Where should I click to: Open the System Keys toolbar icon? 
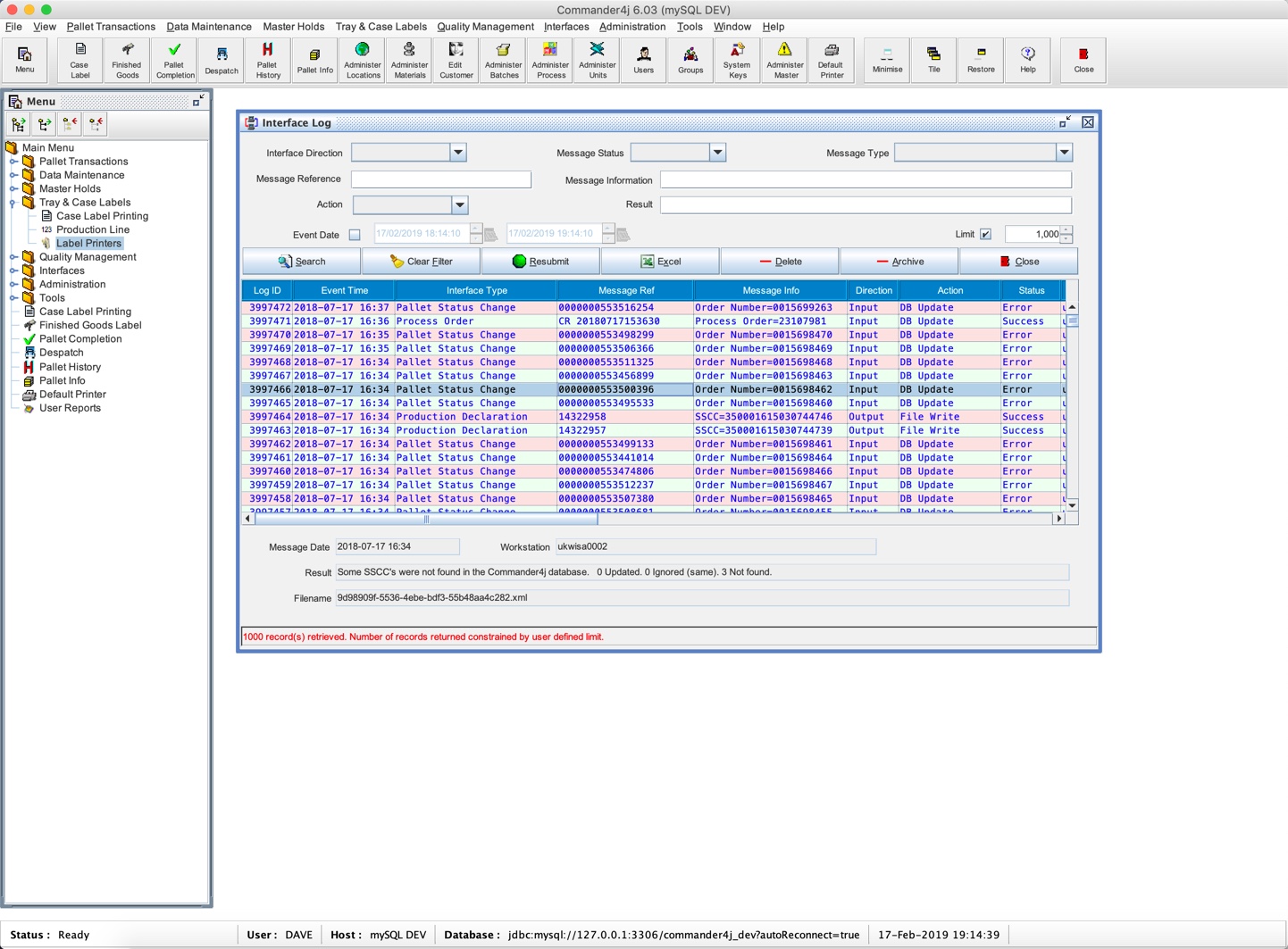tap(737, 60)
